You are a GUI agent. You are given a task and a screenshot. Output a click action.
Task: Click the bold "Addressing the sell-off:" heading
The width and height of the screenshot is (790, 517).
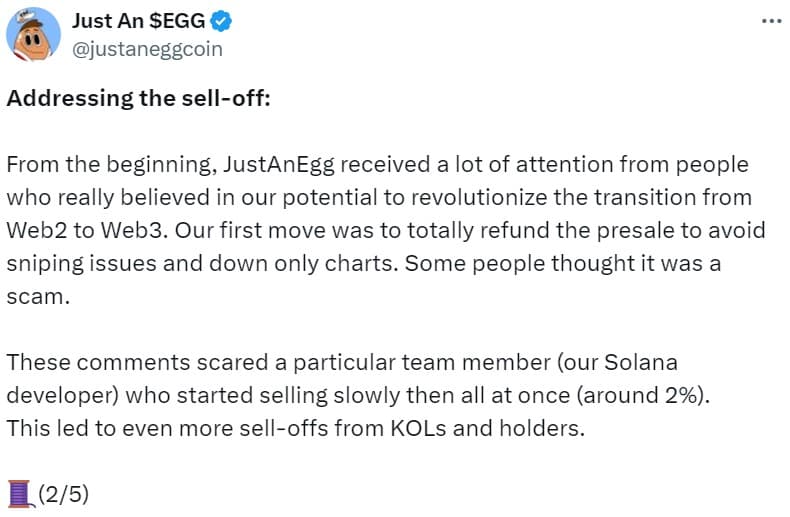click(140, 98)
